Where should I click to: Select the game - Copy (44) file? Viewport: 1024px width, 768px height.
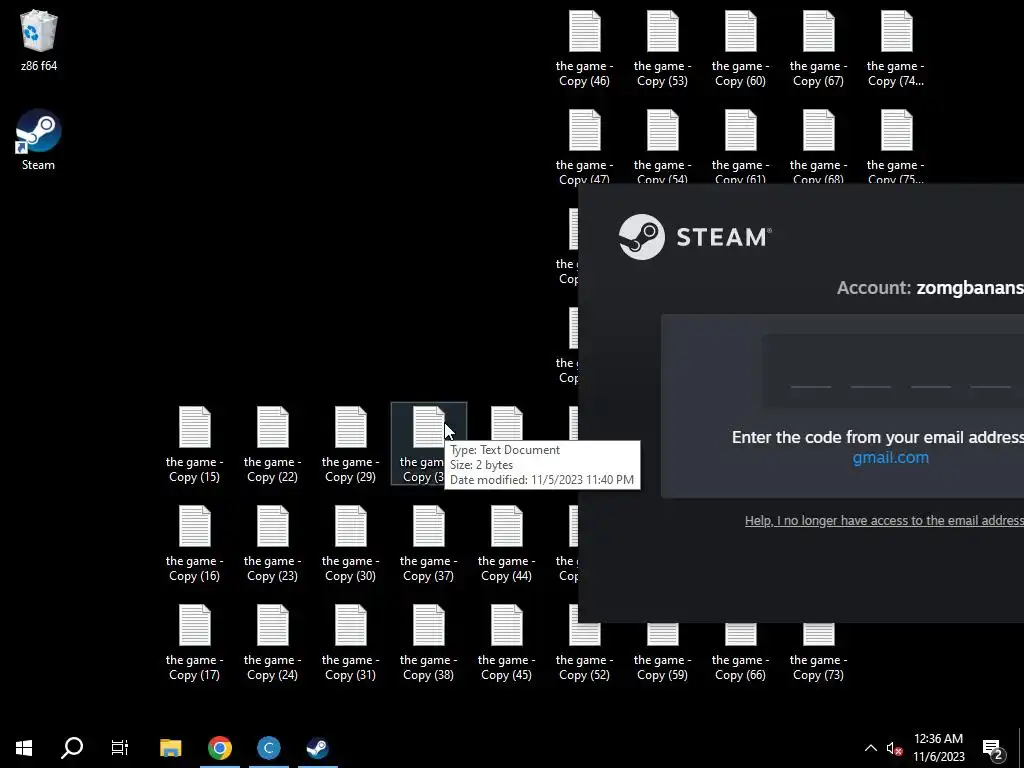tap(506, 544)
